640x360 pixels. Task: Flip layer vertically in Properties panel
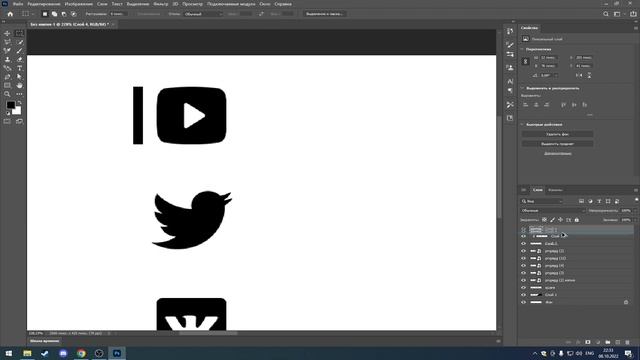pyautogui.click(x=589, y=76)
